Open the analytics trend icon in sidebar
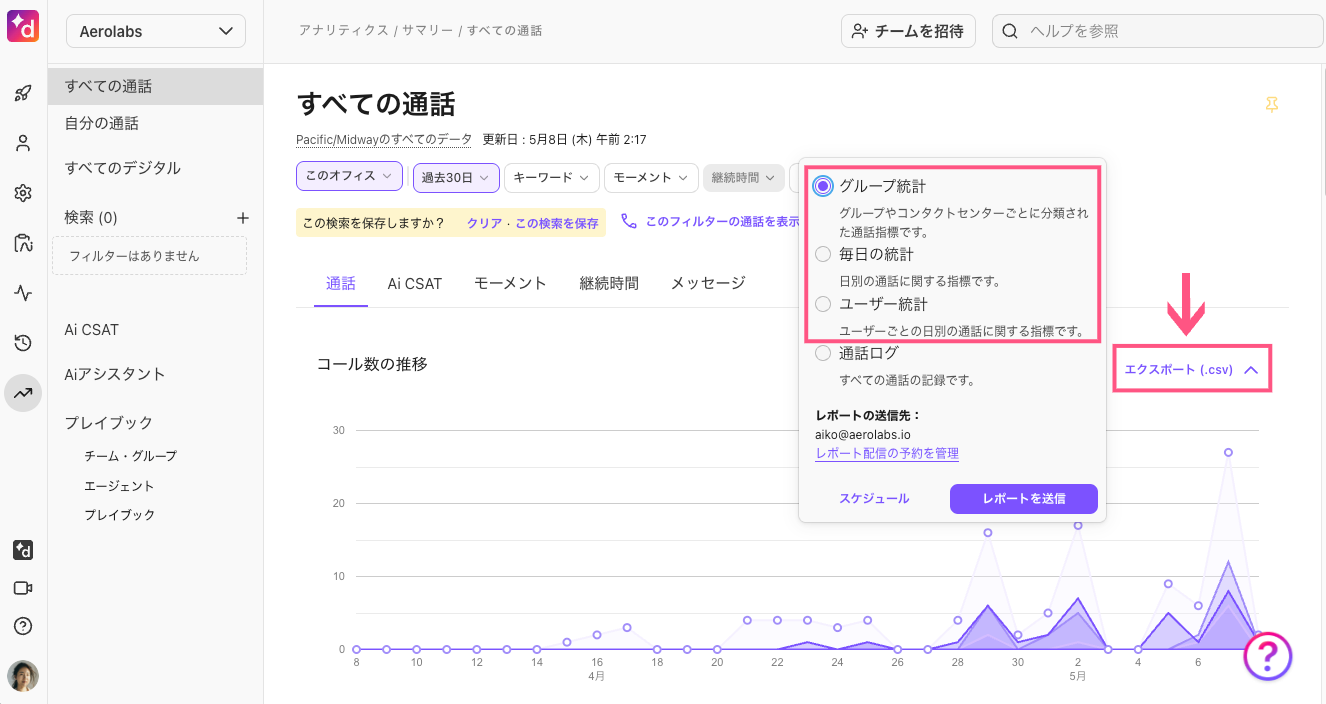Screen dimensions: 1326x704 [x=23, y=393]
